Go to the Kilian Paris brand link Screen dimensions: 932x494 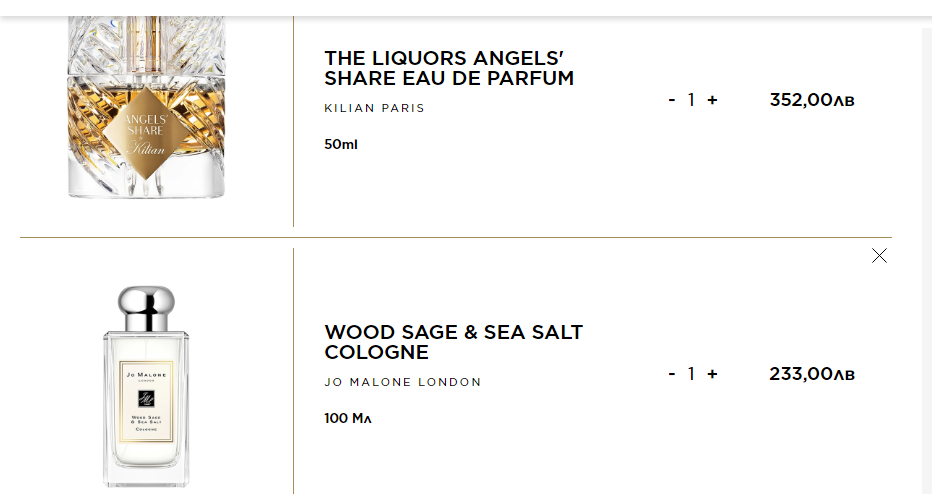[x=374, y=108]
